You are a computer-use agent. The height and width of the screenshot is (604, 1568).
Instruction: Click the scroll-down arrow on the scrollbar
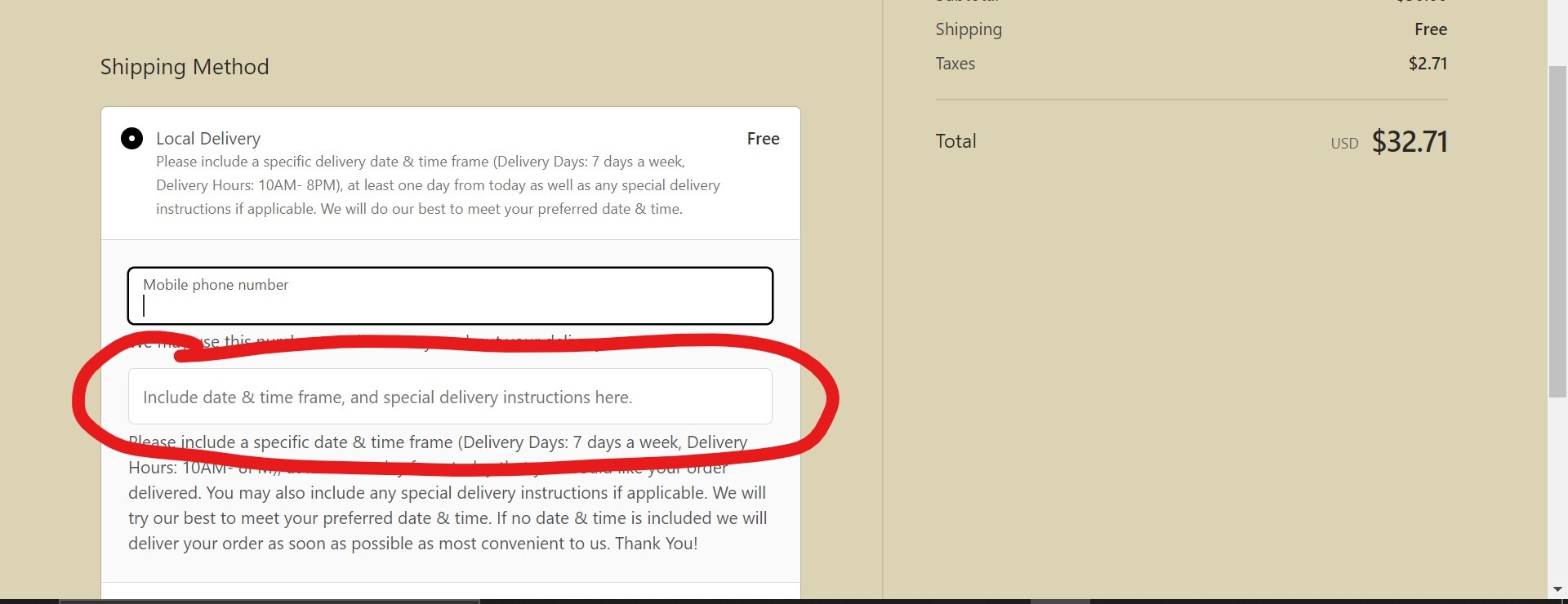(x=1557, y=589)
